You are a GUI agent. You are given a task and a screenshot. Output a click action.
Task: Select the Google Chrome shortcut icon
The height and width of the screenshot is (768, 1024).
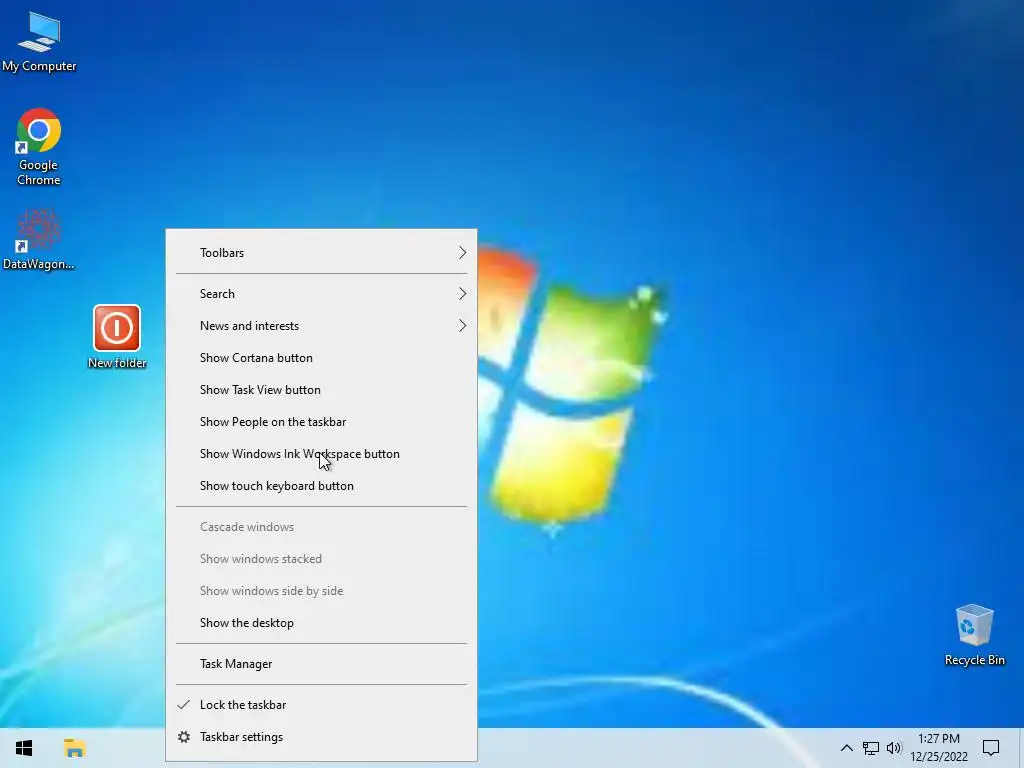(x=39, y=147)
